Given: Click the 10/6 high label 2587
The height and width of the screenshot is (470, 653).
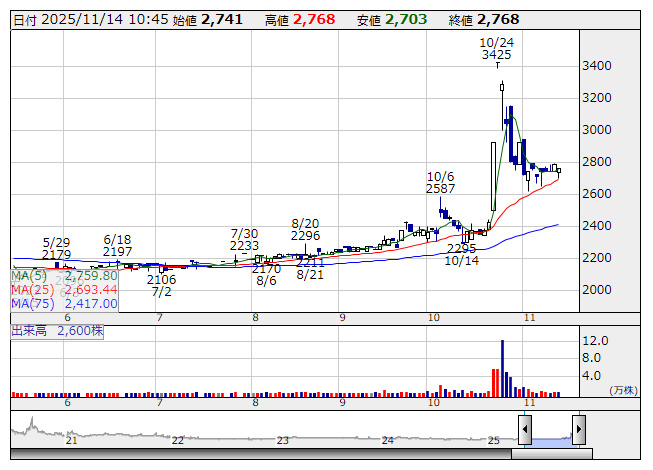Looking at the screenshot, I should pos(441,188).
